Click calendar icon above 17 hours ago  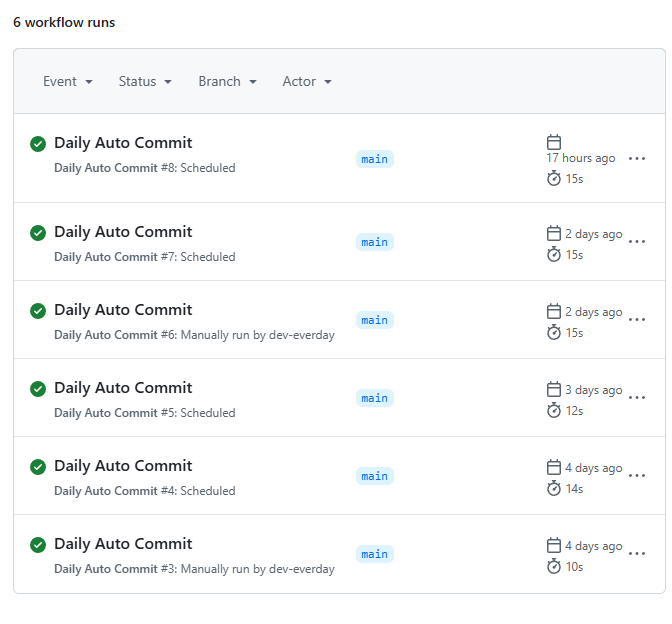[554, 142]
